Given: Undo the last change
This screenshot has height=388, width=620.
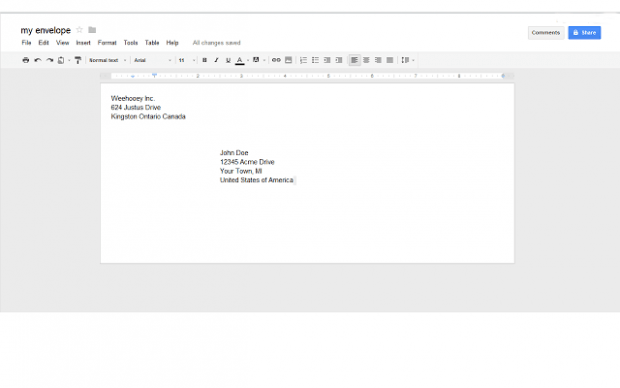Looking at the screenshot, I should [x=38, y=60].
